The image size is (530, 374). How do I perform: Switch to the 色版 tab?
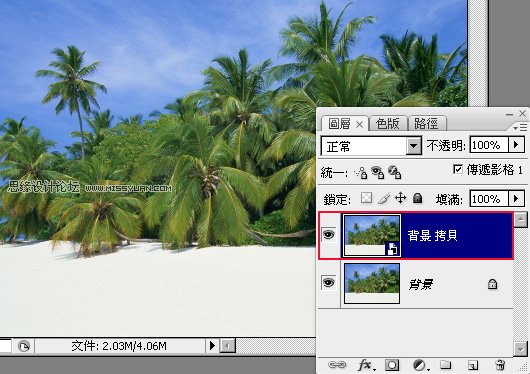point(387,123)
